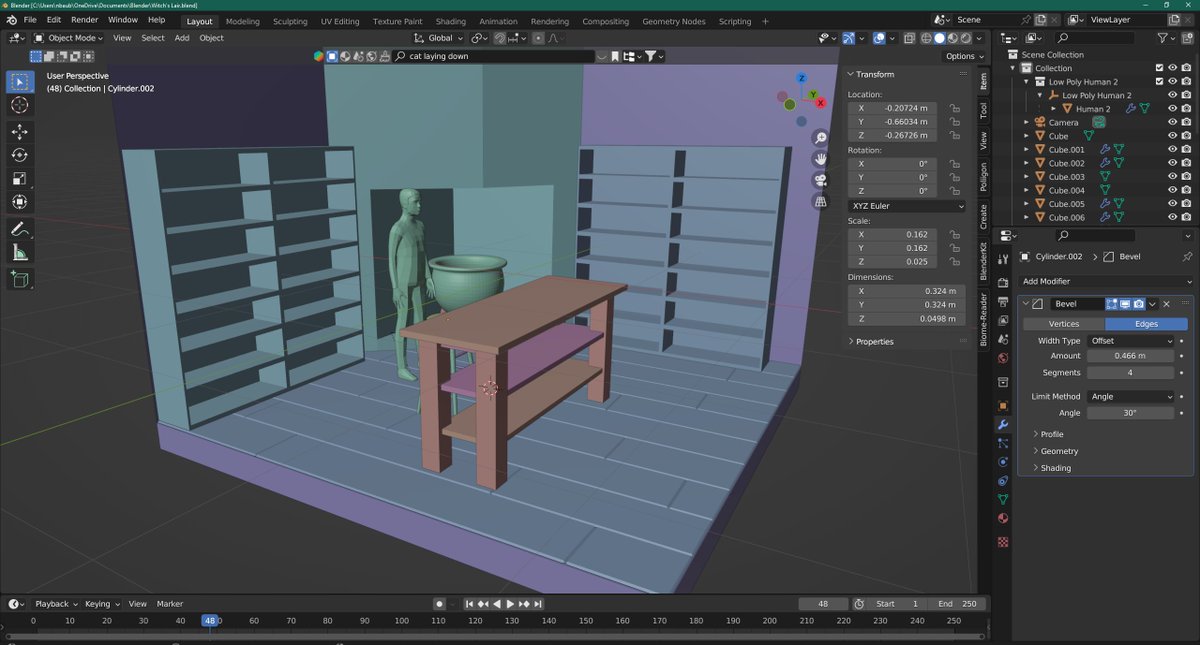Viewport: 1200px width, 645px height.
Task: Open the Object properties orange square tab
Action: (1003, 406)
